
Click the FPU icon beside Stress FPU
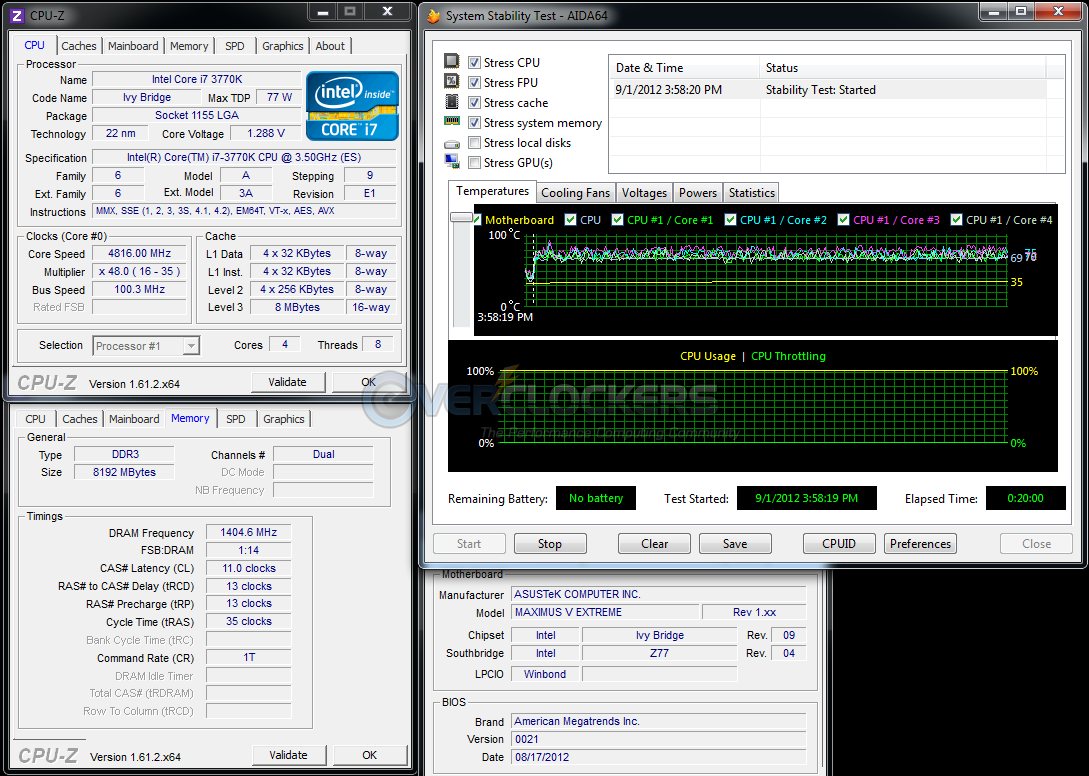452,82
